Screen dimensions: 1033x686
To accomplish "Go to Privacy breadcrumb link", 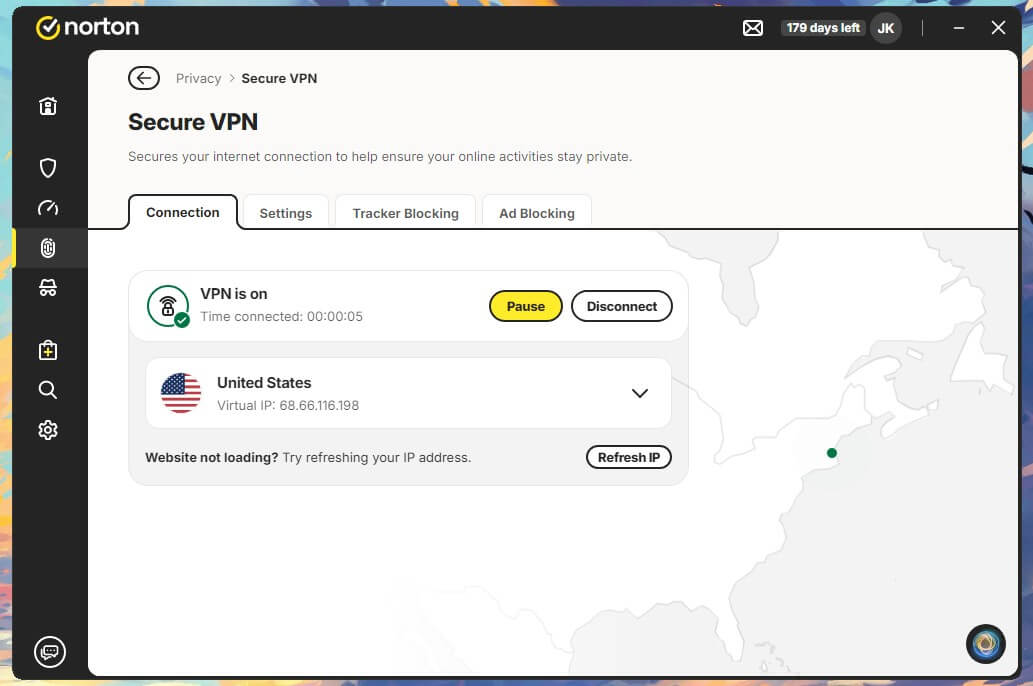I will click(x=198, y=78).
